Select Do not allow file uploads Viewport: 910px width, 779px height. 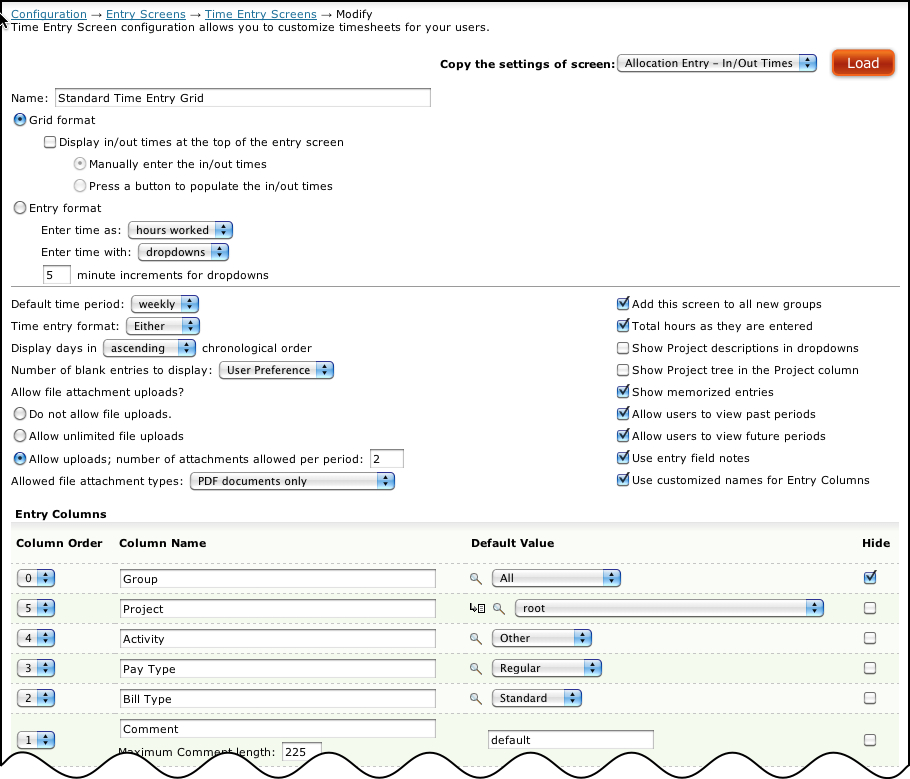coord(20,414)
